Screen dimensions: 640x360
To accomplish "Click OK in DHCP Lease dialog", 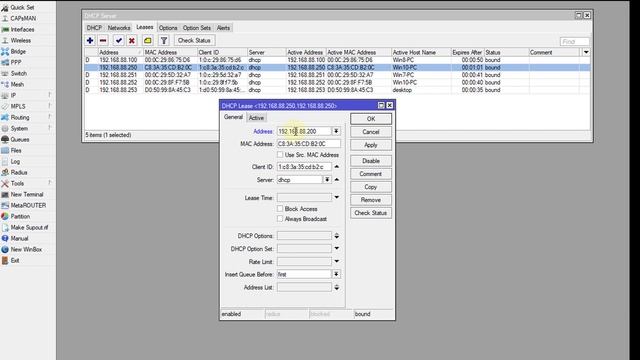I will tap(371, 119).
